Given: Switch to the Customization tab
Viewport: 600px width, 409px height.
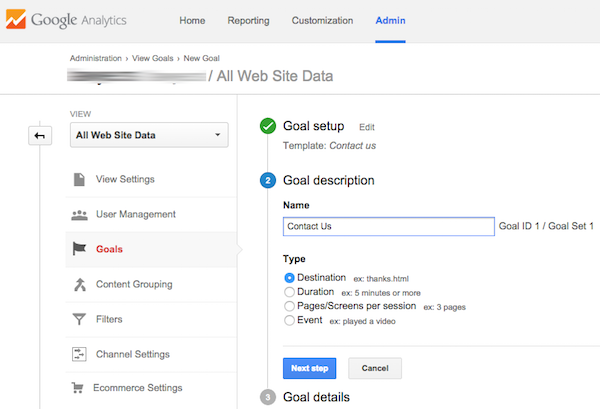Looking at the screenshot, I should coord(322,20).
